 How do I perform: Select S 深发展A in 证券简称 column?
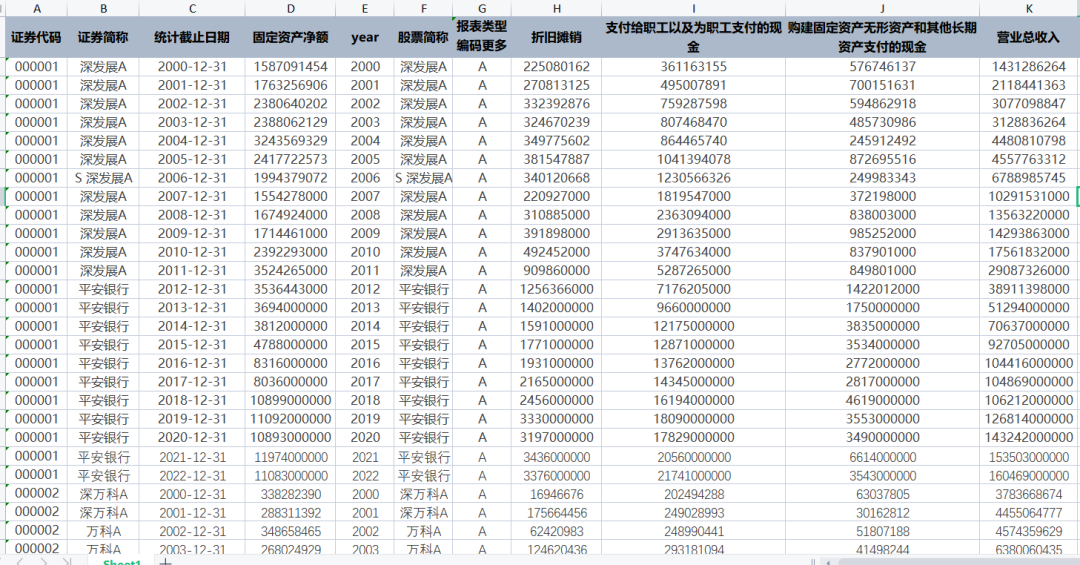pos(103,178)
